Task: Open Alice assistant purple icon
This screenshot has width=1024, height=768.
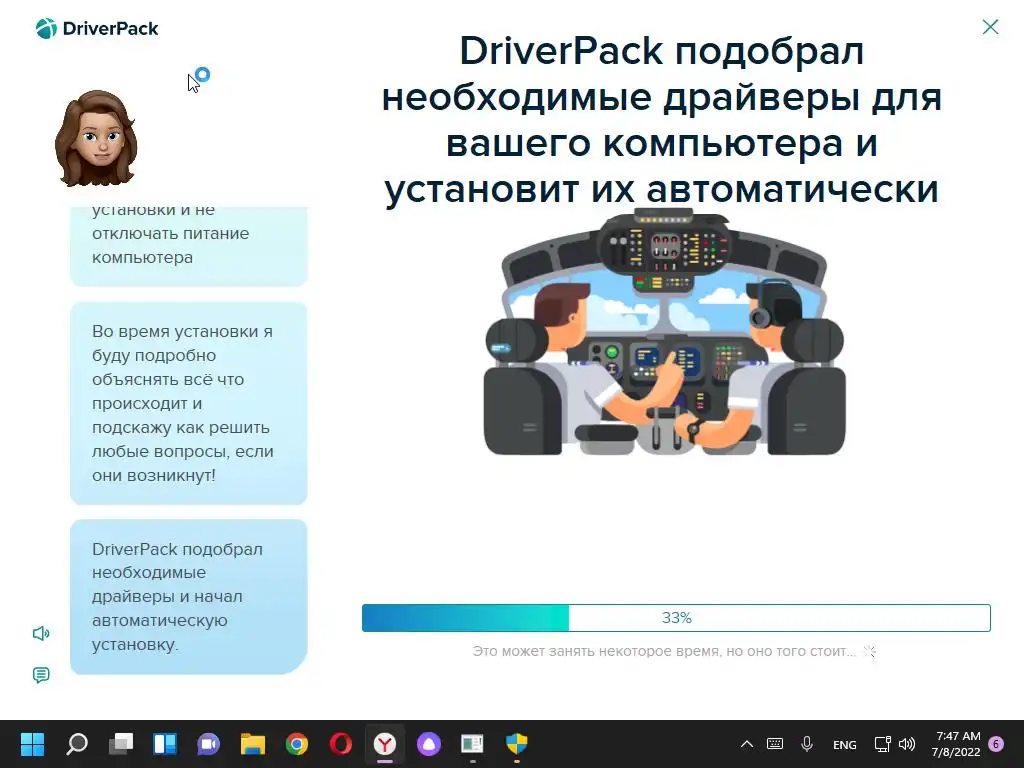Action: pos(429,744)
